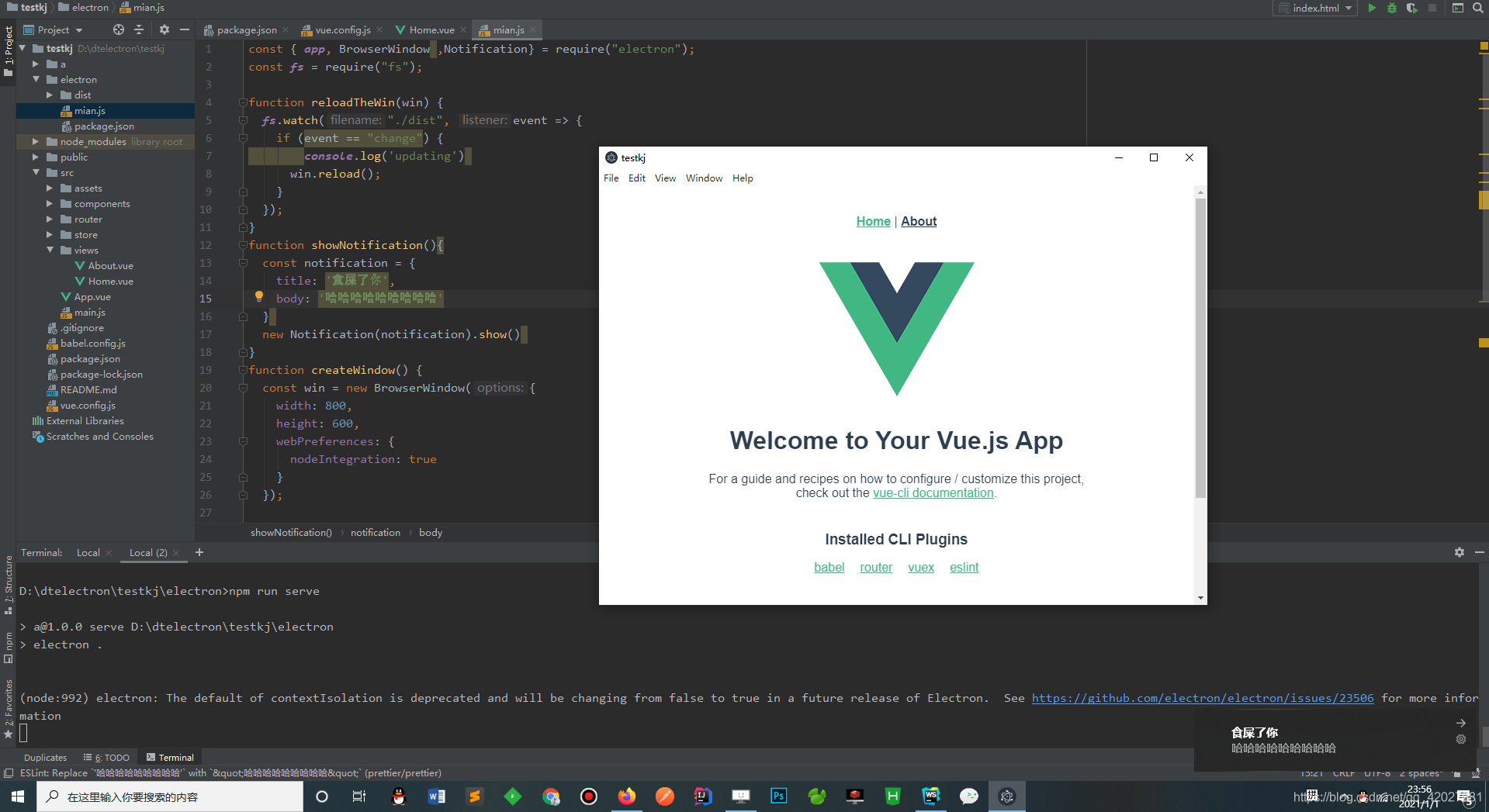Launch Sublime Text from the taskbar
Screen dimensions: 1489x812
(x=475, y=796)
